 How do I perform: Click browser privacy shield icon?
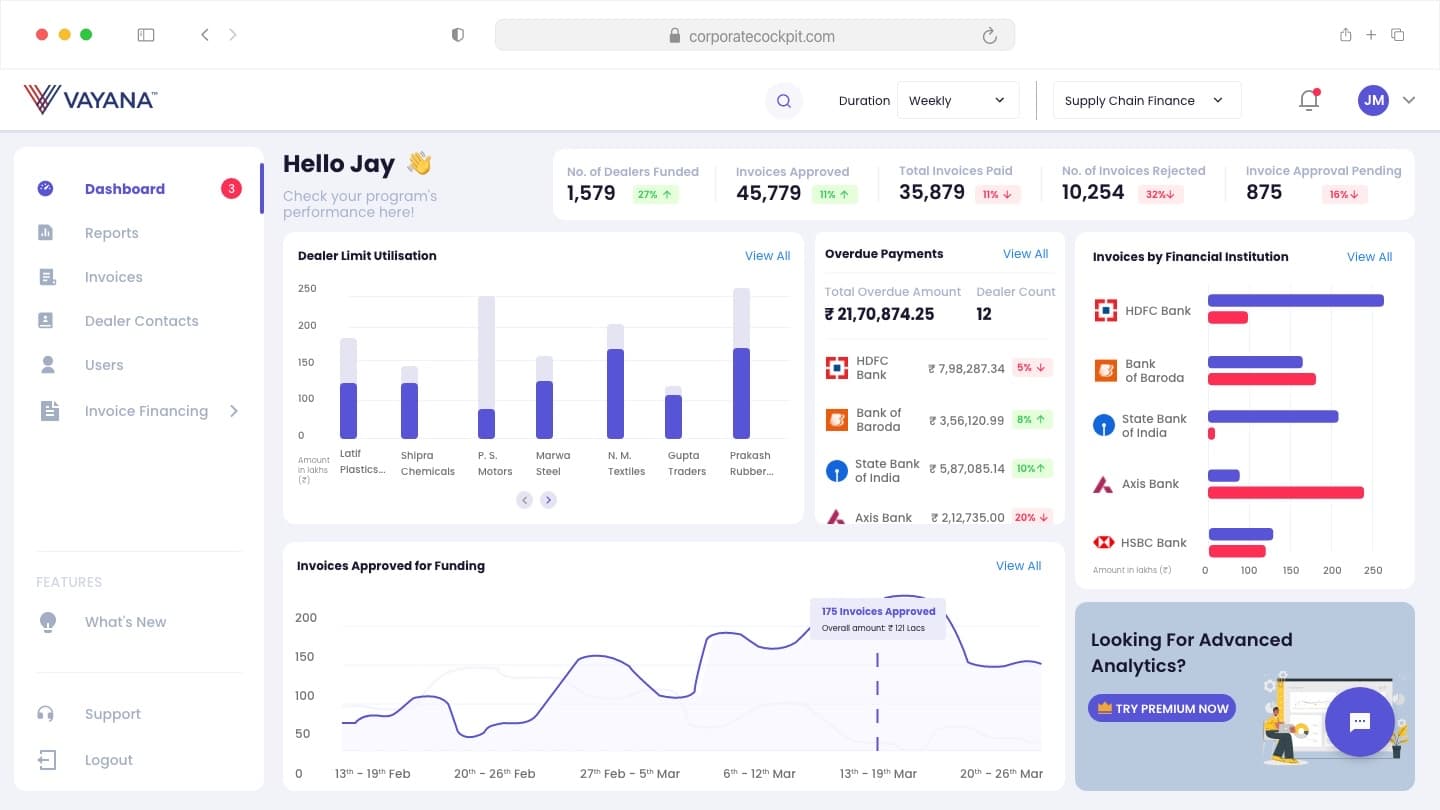click(x=458, y=35)
